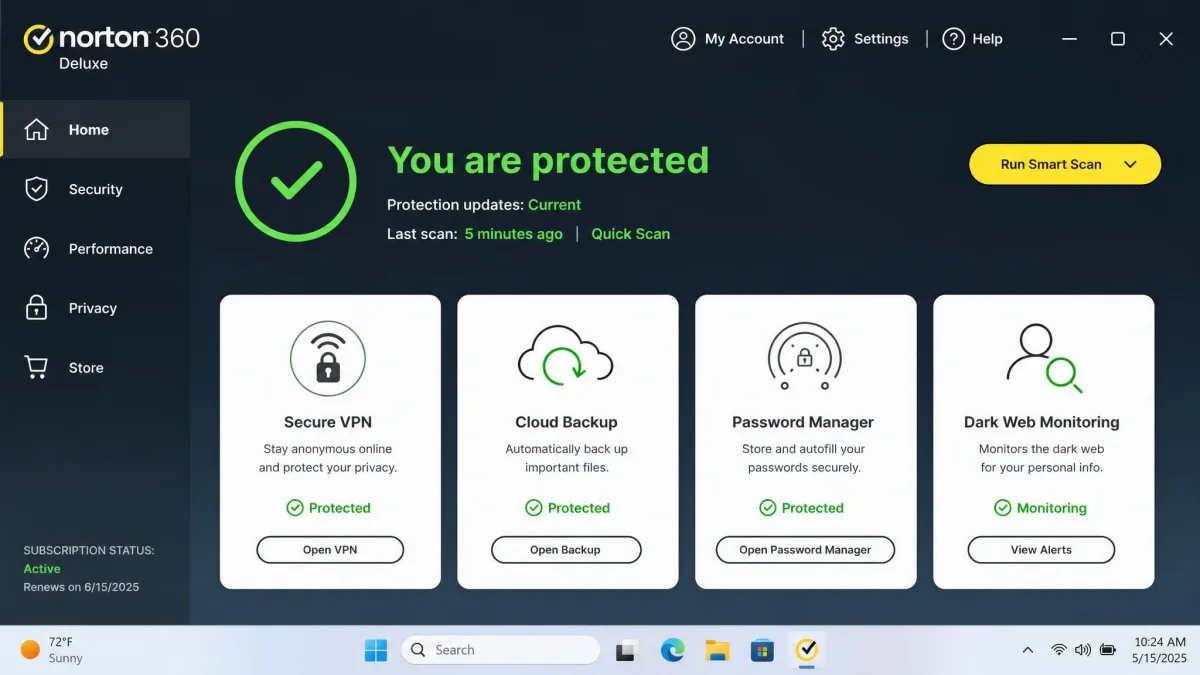1200x675 pixels.
Task: Click the Norton icon in the taskbar
Action: click(x=806, y=650)
